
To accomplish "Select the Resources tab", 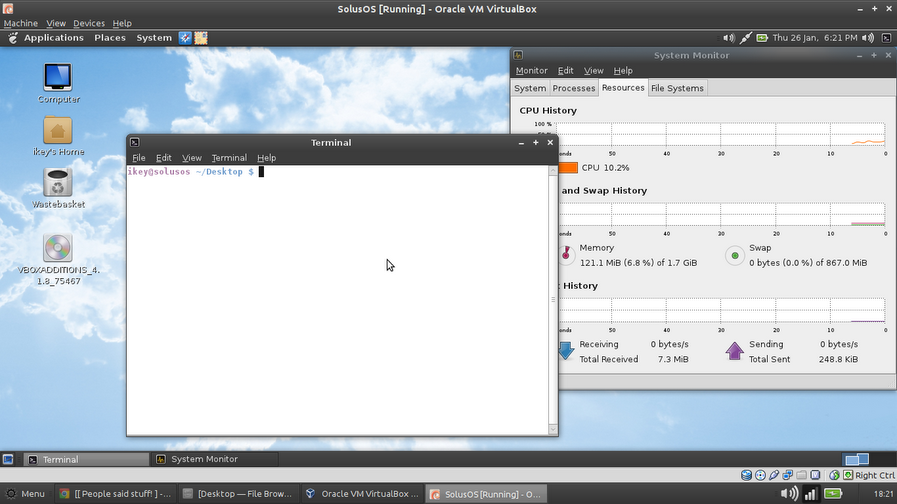I will click(623, 88).
